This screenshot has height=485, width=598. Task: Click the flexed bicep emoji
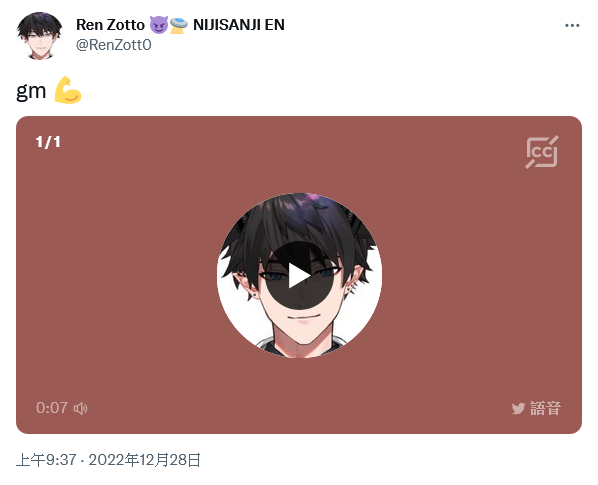pos(68,90)
